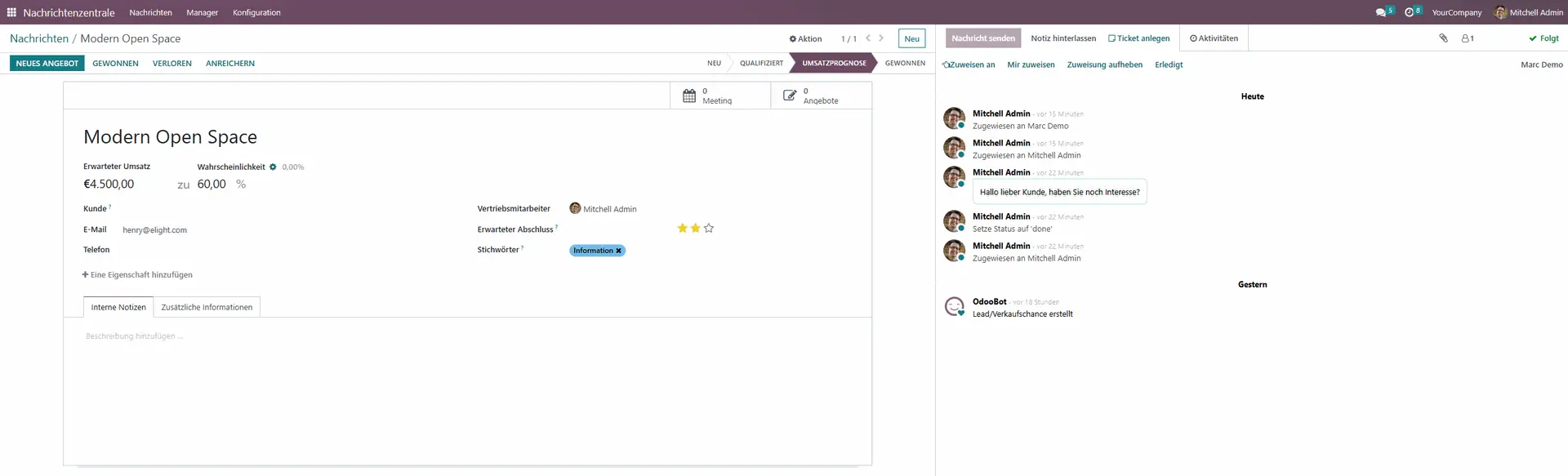Set pipeline stage to Gewonnen in status bar

(x=905, y=63)
